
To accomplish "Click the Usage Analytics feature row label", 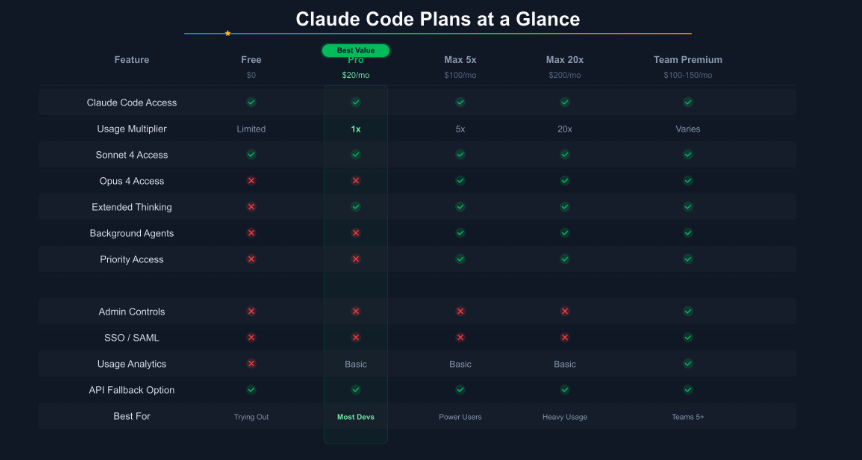I will (132, 364).
